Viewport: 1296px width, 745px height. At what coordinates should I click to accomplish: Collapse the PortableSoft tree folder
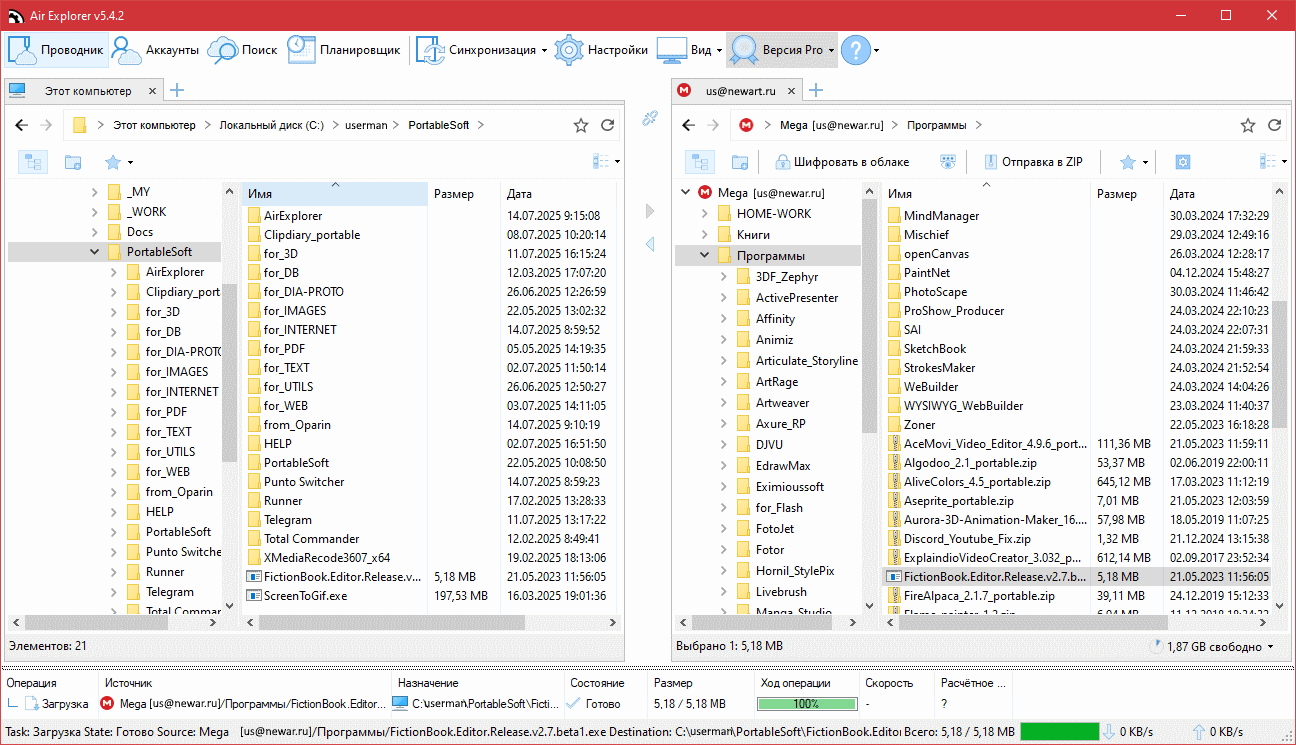click(x=95, y=252)
